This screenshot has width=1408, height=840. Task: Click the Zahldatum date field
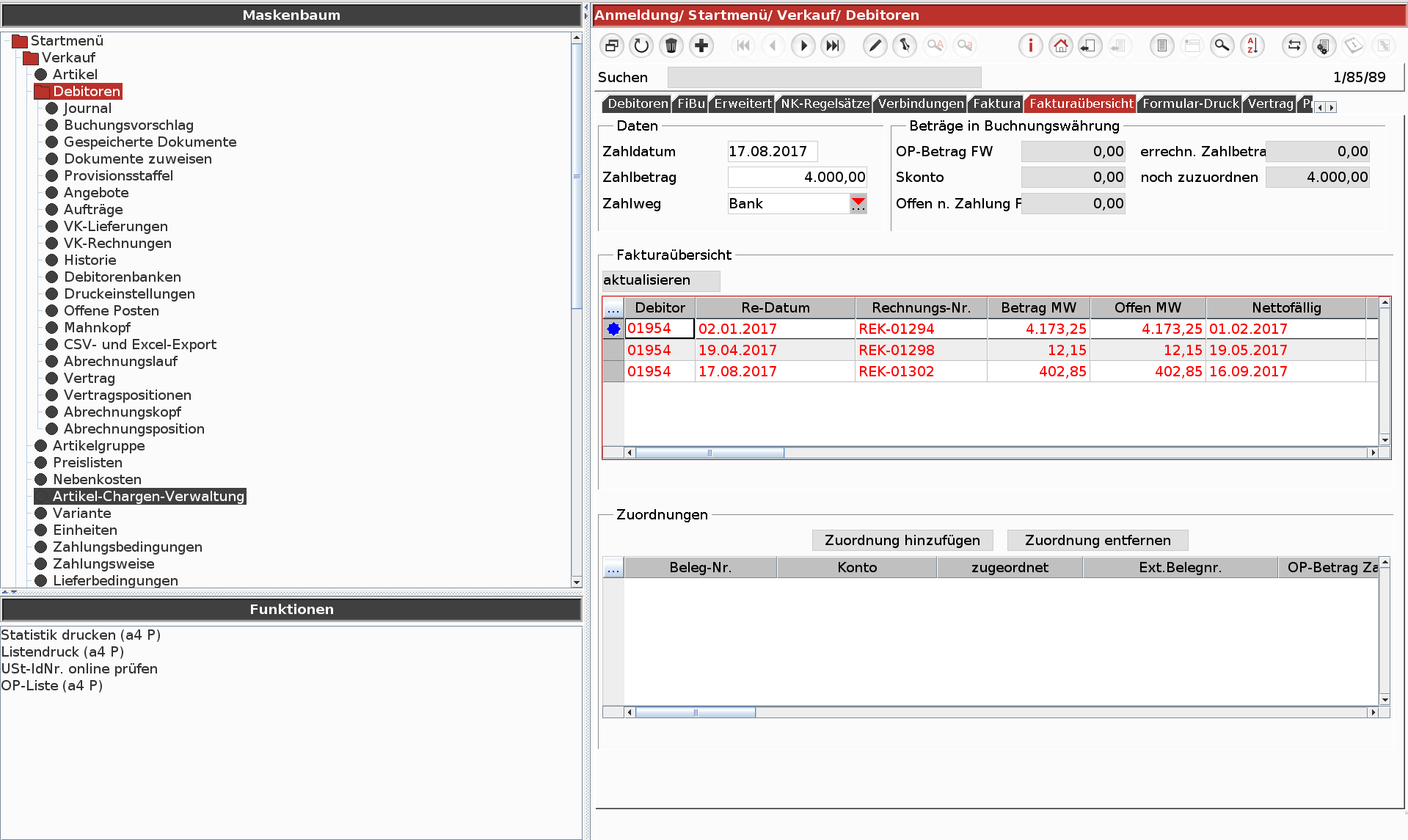[772, 152]
